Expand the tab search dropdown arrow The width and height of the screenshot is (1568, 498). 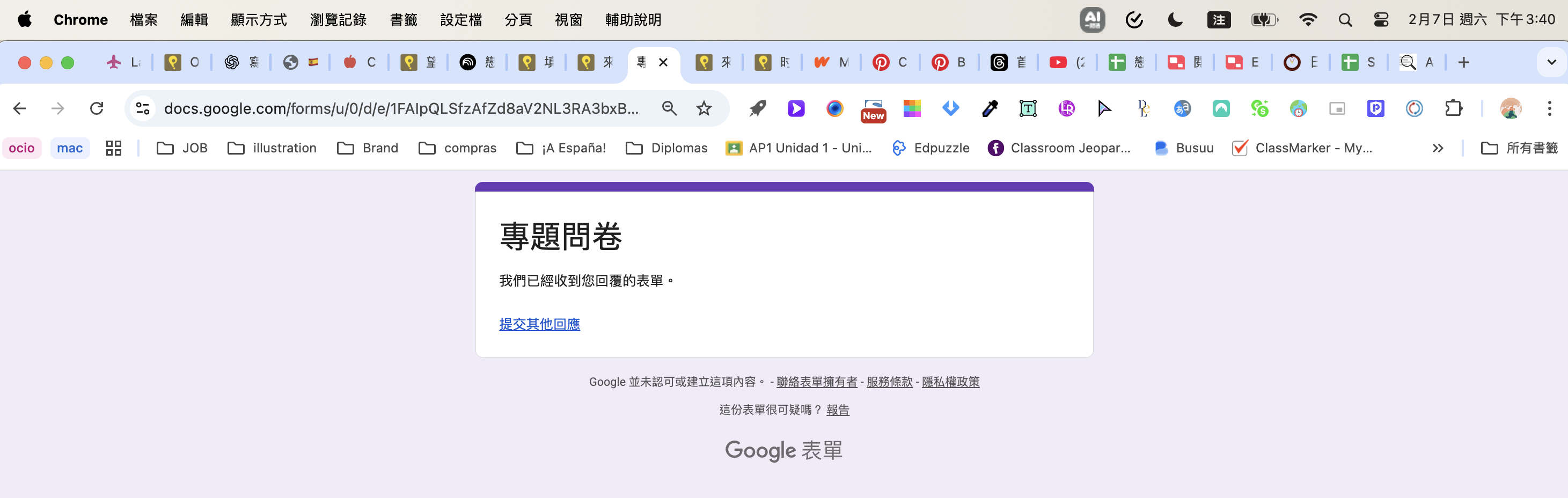tap(1551, 62)
